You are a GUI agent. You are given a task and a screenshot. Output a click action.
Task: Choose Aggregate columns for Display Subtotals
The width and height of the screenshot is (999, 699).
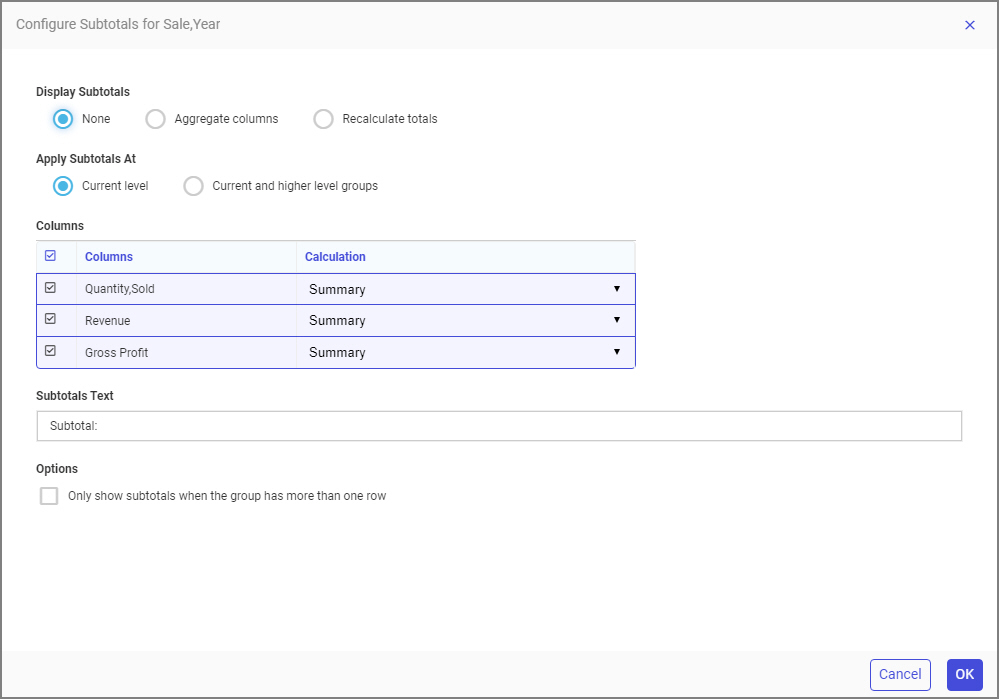tap(155, 118)
